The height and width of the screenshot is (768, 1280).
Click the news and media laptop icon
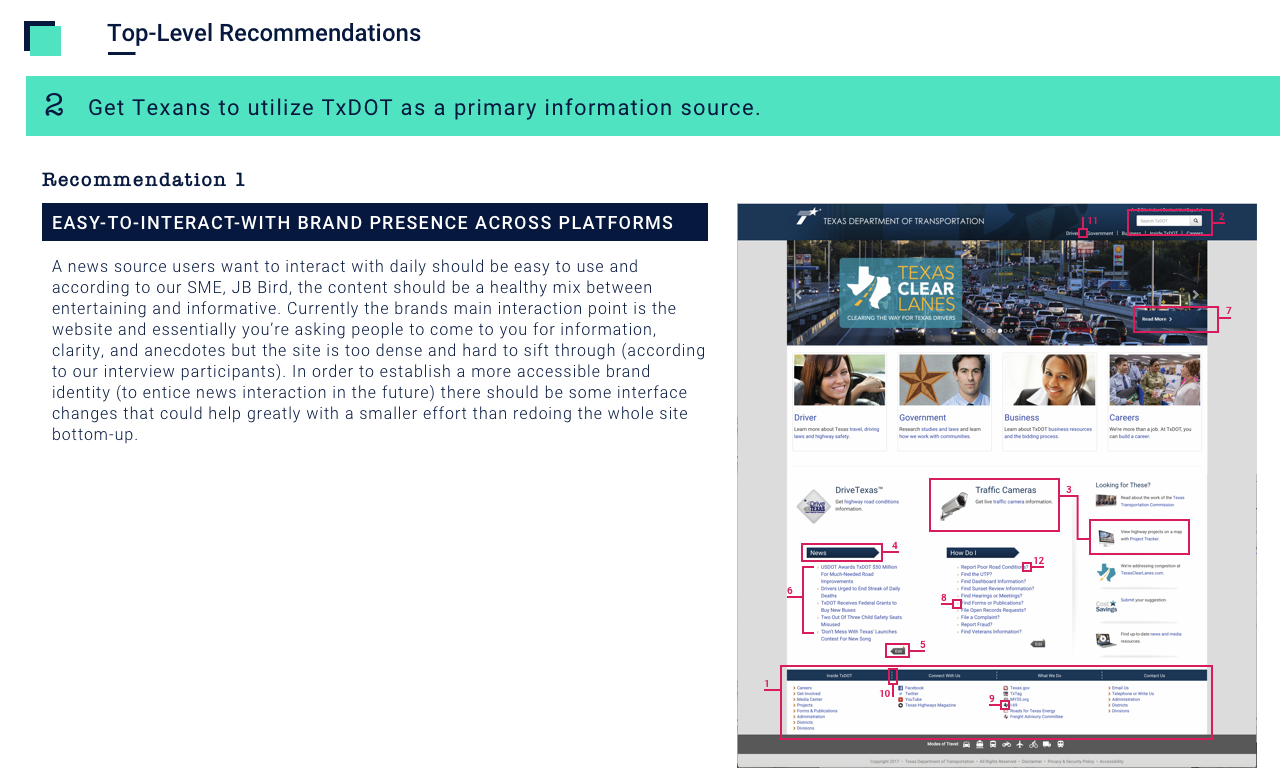coord(1105,640)
